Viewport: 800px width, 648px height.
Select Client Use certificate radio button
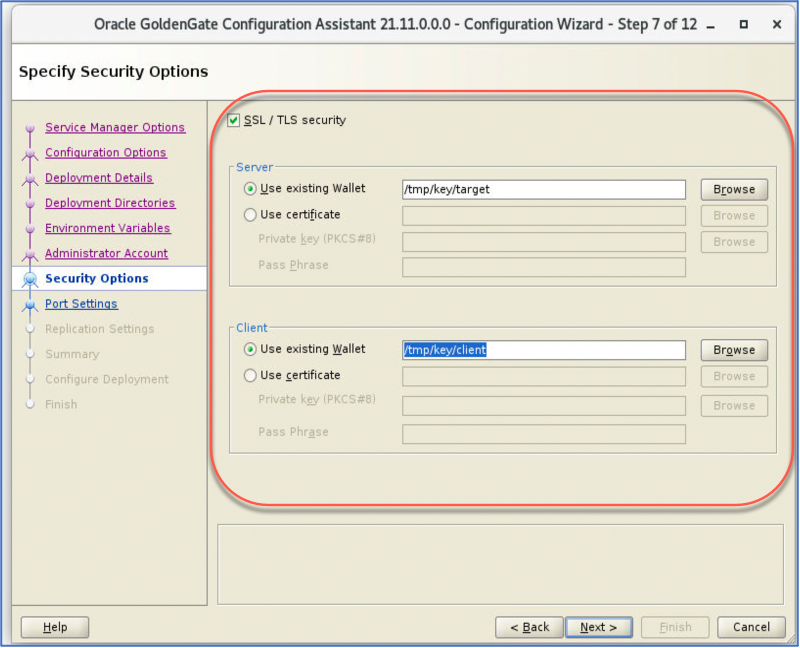(250, 376)
